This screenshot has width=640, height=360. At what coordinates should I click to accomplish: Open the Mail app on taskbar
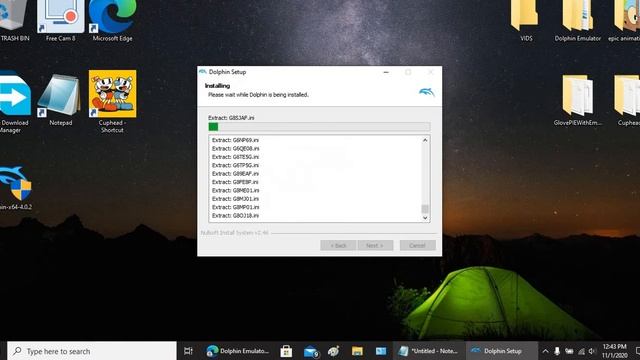click(311, 351)
